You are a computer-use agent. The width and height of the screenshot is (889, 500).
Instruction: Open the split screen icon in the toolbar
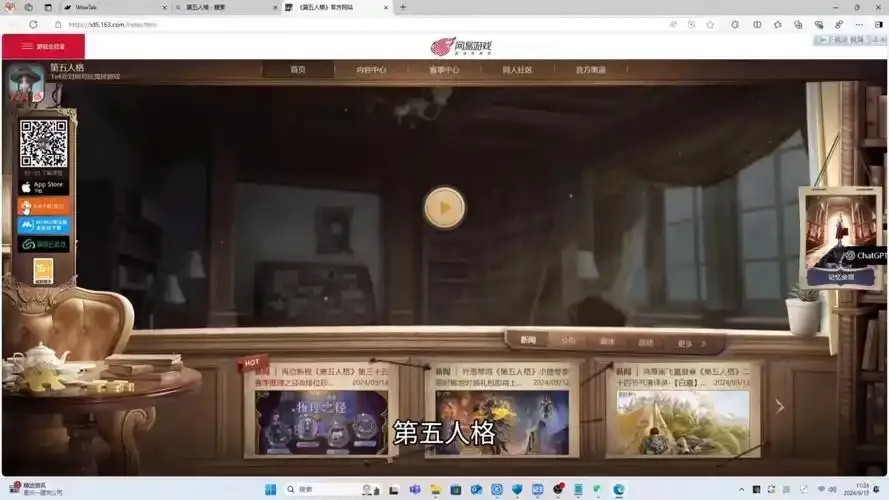(757, 24)
